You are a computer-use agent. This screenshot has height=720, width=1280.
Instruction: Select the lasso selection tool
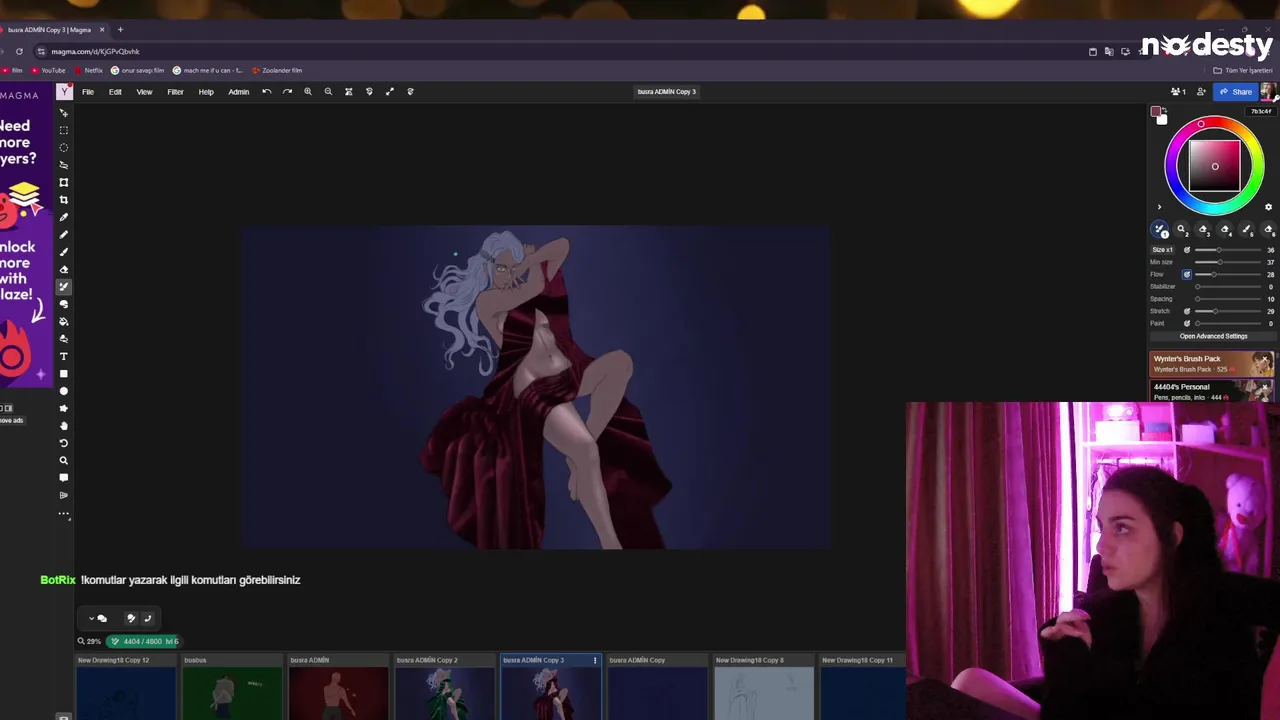64,165
